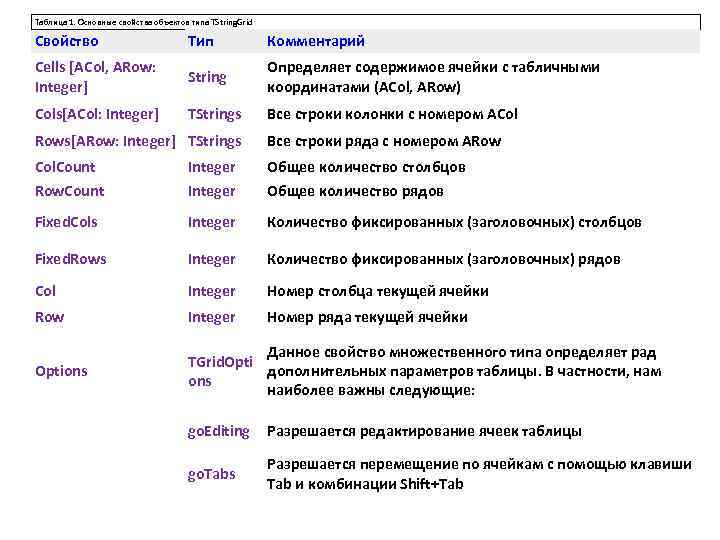This screenshot has height=540, width=720.
Task: Click 'TStrings' type in the Rows row
Action: [x=214, y=141]
